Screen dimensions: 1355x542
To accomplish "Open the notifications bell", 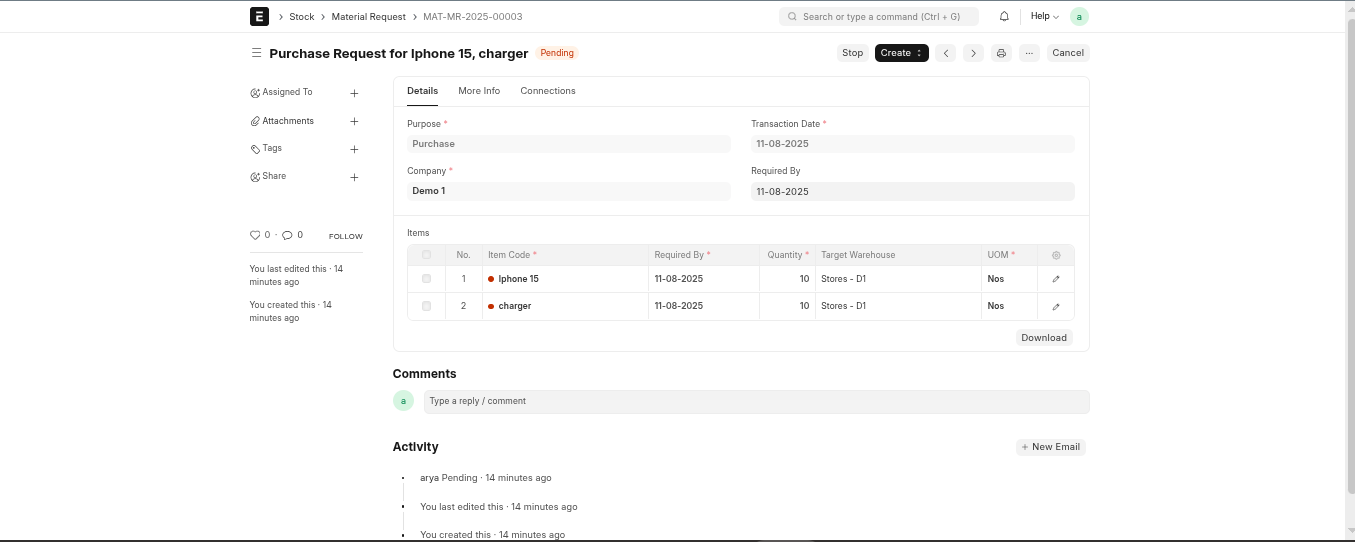I will pos(1004,16).
